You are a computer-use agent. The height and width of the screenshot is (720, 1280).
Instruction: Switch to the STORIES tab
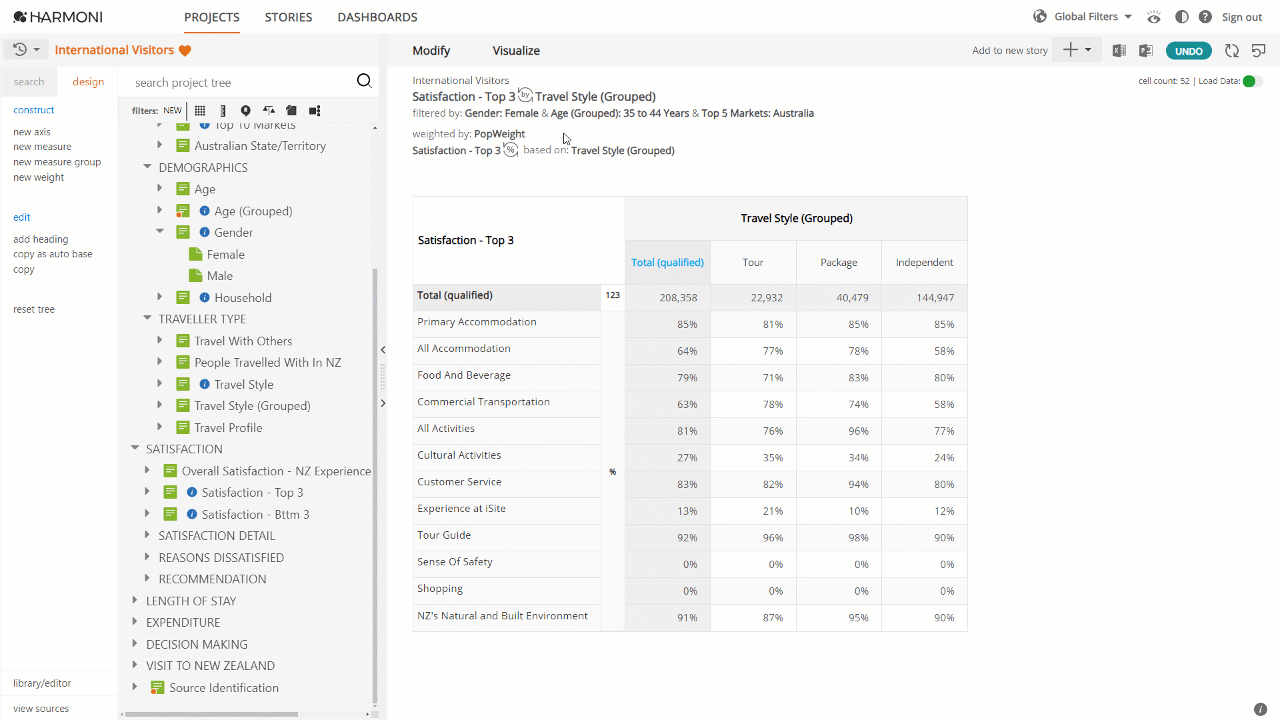coord(289,17)
